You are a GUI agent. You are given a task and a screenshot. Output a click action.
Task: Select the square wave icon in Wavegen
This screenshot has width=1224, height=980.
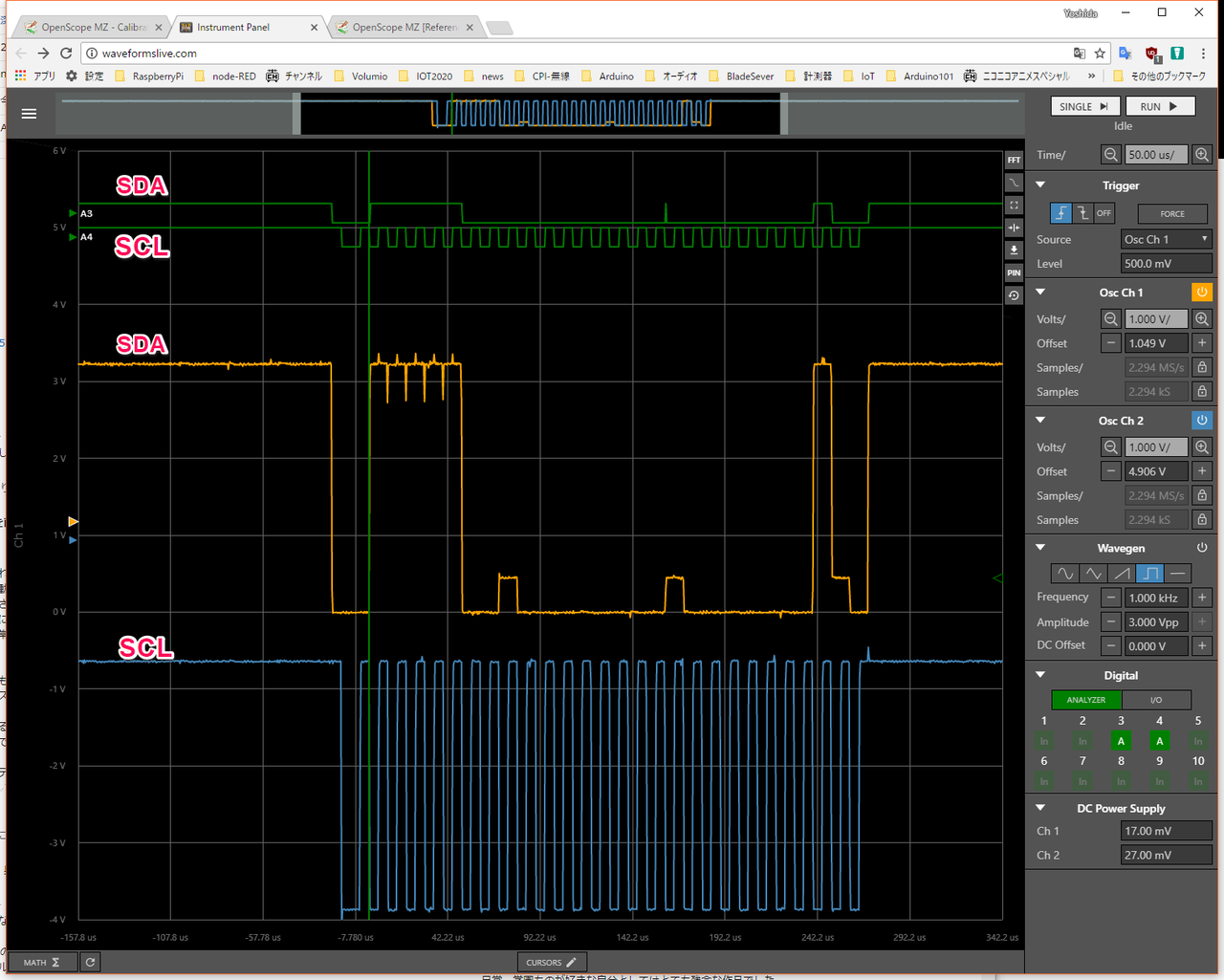coord(1150,574)
